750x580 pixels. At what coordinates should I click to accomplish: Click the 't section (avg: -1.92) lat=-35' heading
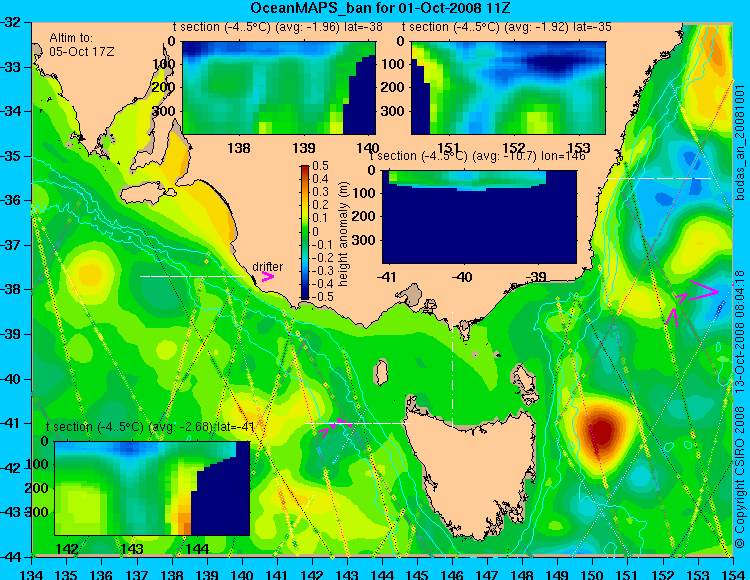(x=507, y=27)
